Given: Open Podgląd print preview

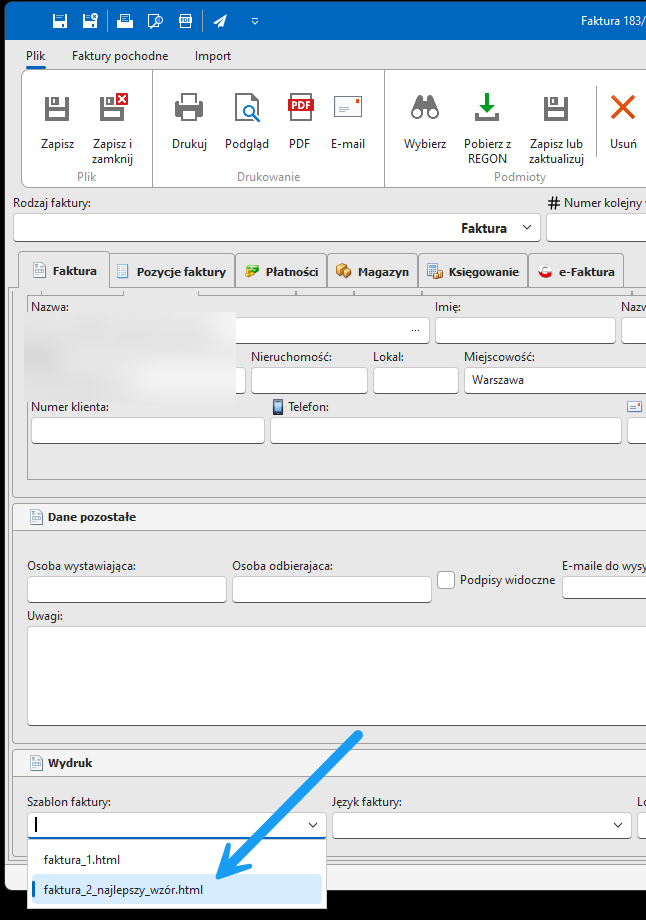Looking at the screenshot, I should coord(246,108).
